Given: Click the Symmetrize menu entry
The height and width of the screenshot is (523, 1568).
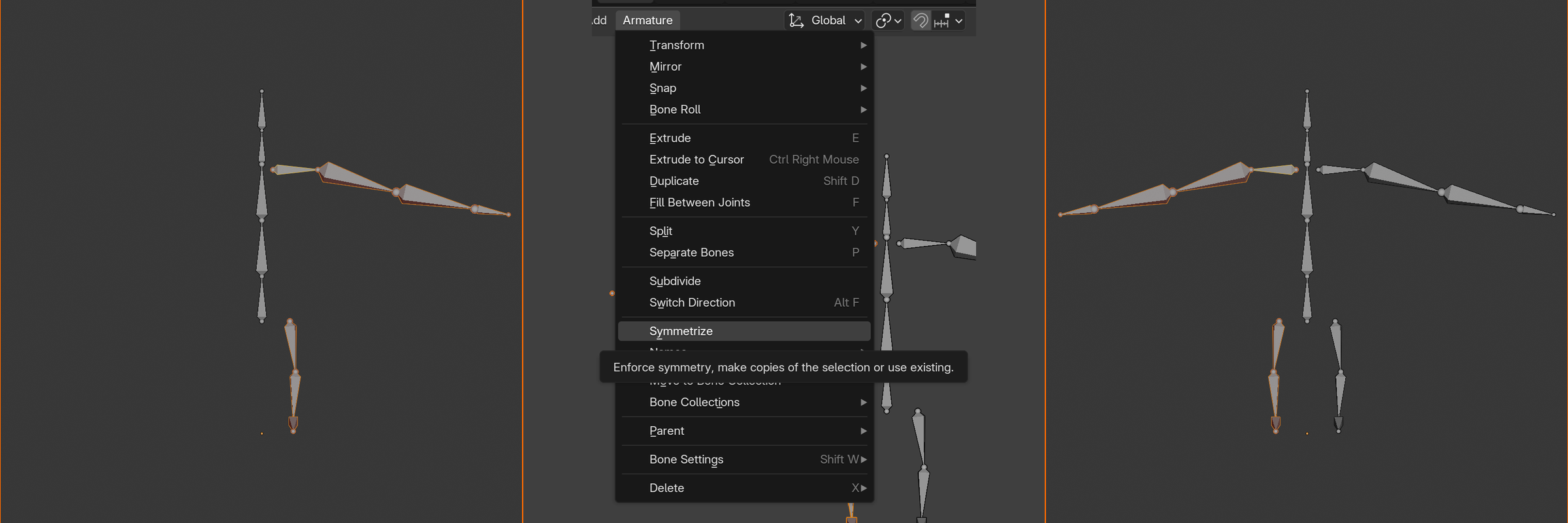Looking at the screenshot, I should (744, 331).
